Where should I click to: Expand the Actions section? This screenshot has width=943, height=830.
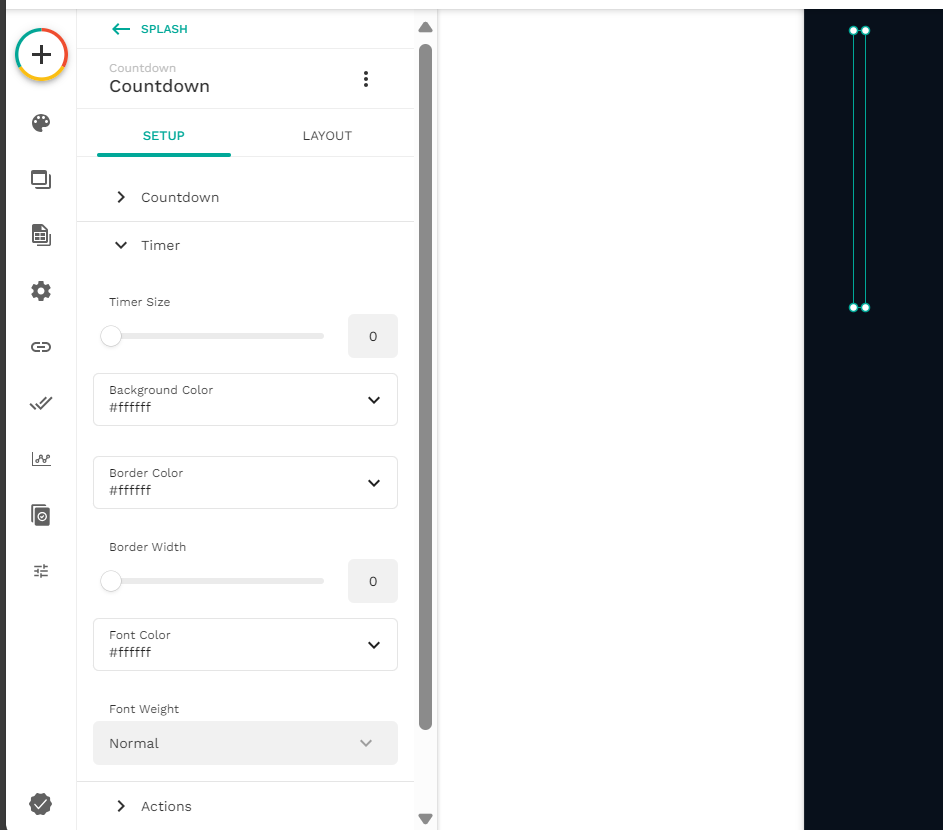tap(245, 807)
